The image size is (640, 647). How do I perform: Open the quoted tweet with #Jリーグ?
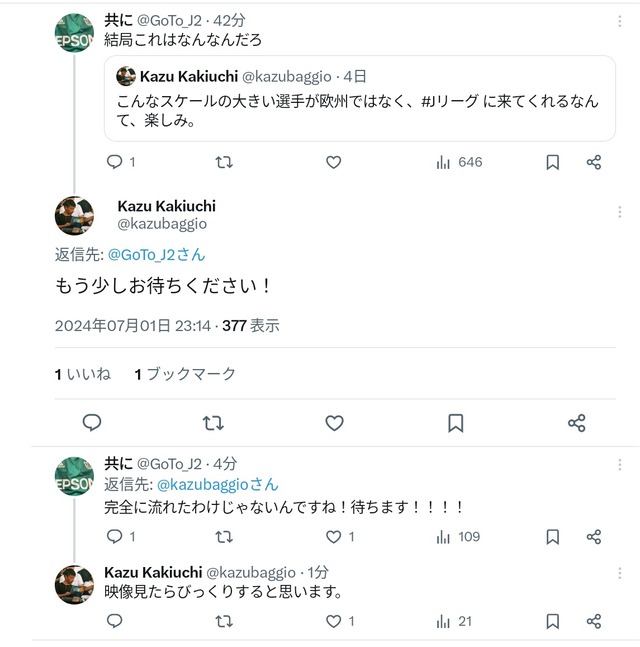(x=359, y=99)
